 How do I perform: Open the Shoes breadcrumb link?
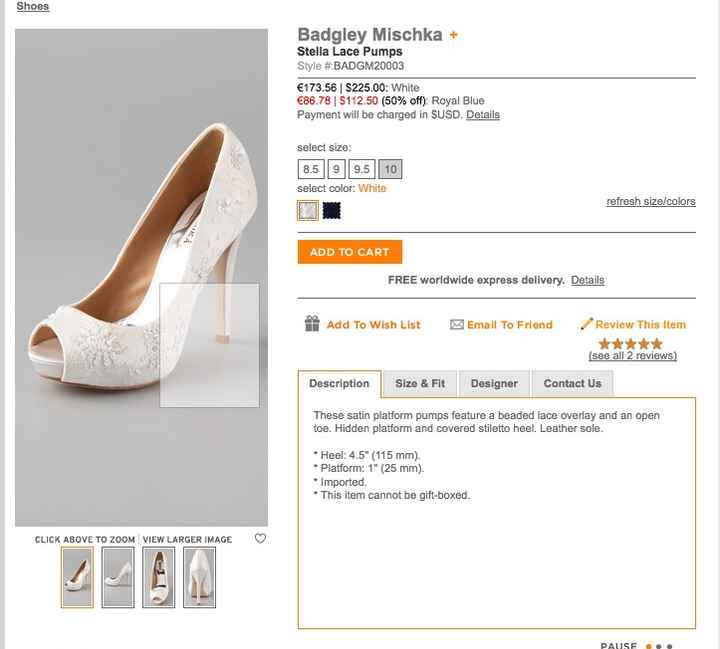pos(33,6)
